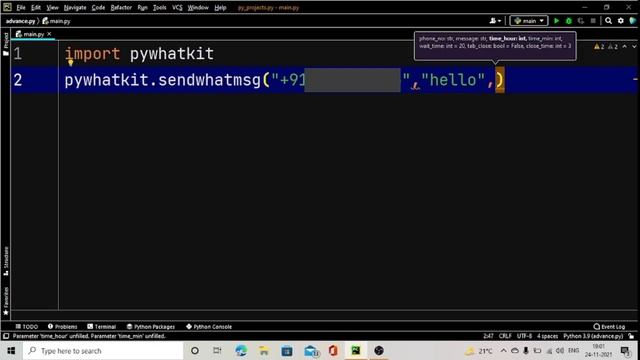Image resolution: width=640 pixels, height=360 pixels.
Task: Open the Run menu
Action: (x=142, y=7)
